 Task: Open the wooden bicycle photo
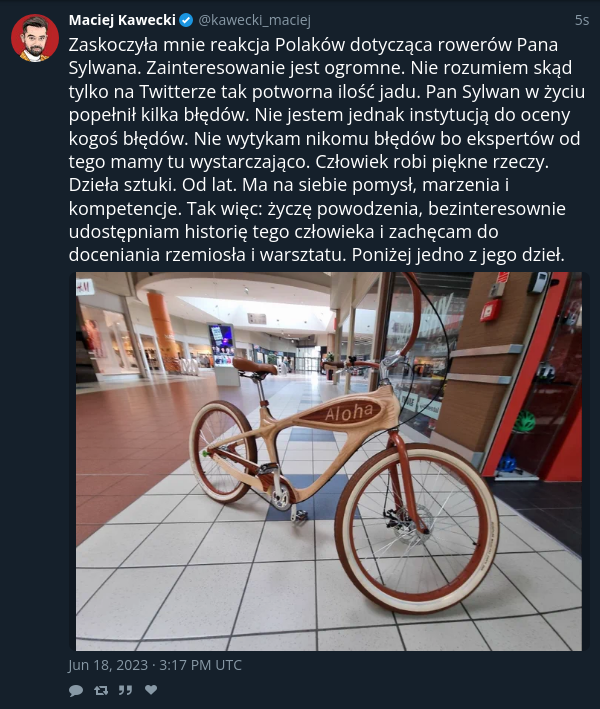point(329,461)
